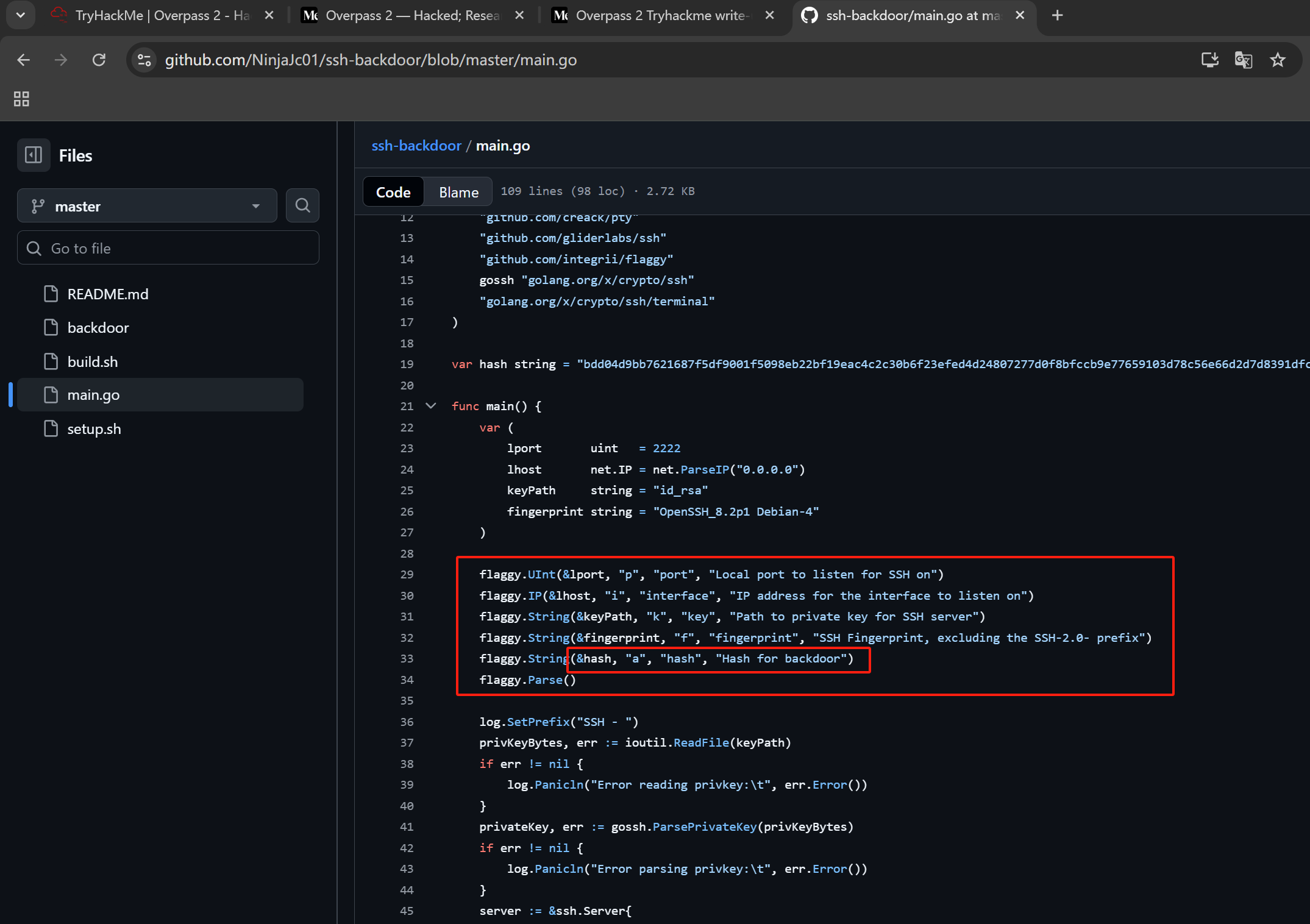Click ioutil.ReadFile(keyPath) on line 37

[708, 742]
